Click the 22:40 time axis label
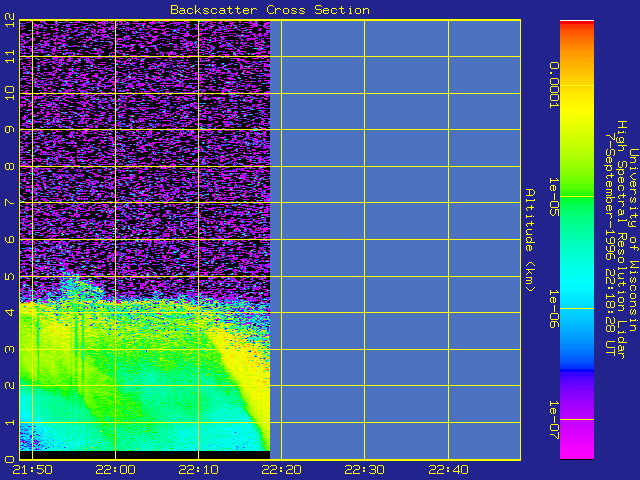Viewport: 640px width, 480px height. [448, 470]
